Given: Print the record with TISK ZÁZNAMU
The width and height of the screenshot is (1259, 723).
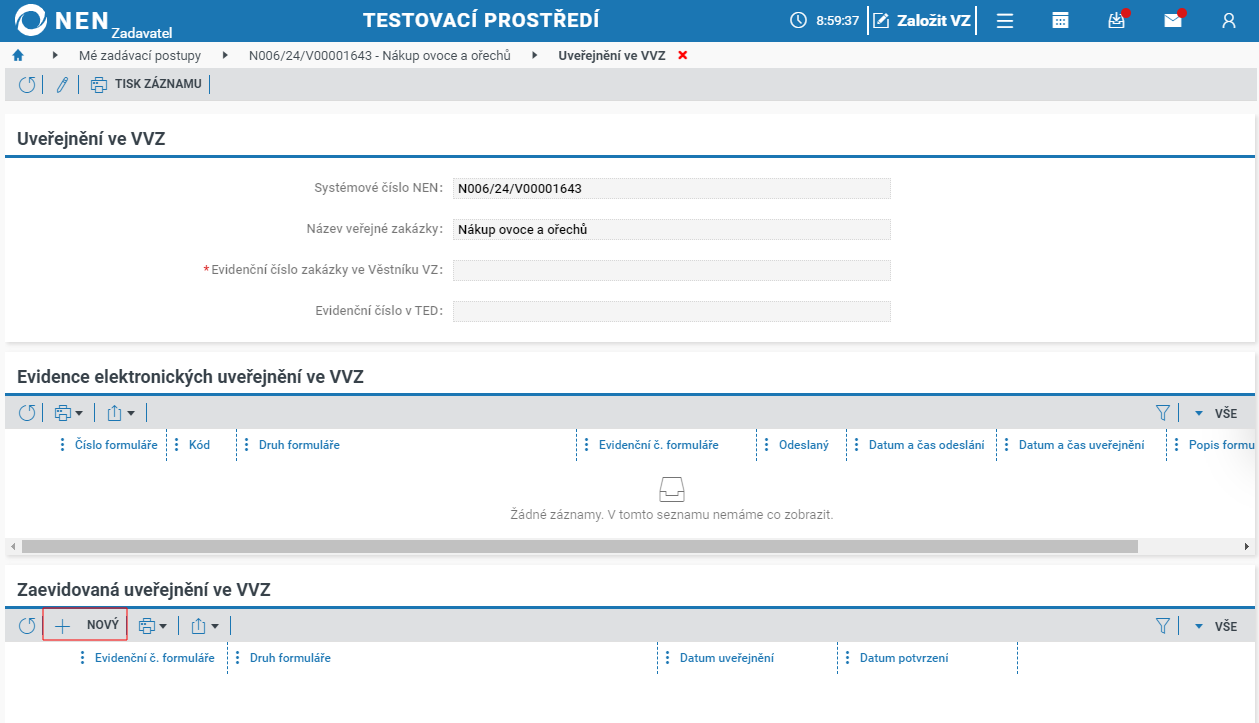Looking at the screenshot, I should [x=147, y=85].
